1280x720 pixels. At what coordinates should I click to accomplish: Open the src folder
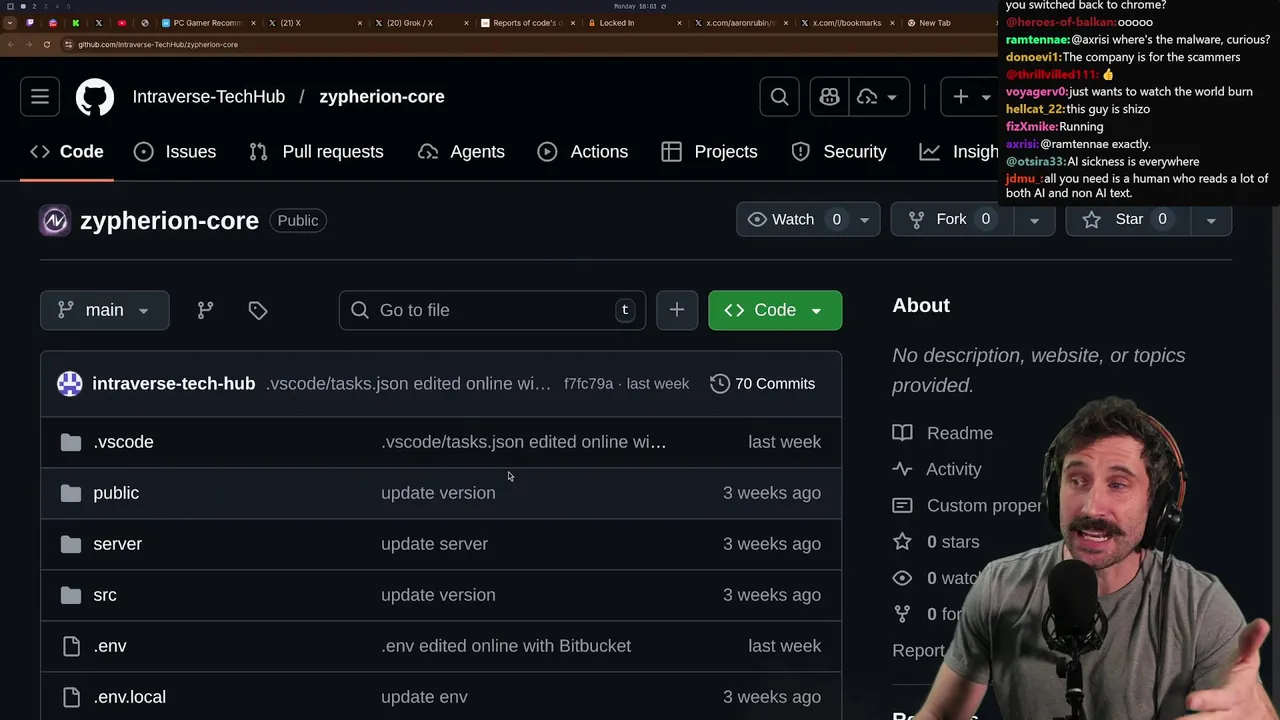[105, 595]
